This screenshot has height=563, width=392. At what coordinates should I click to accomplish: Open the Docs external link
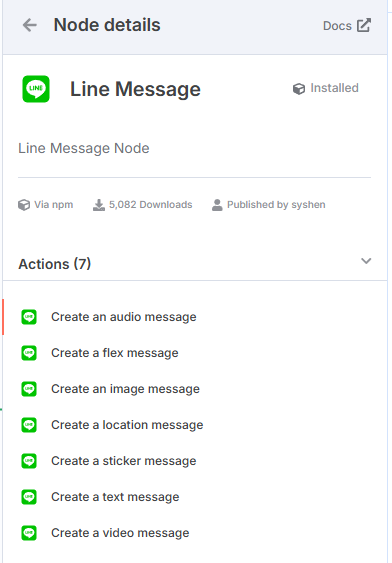tap(347, 25)
